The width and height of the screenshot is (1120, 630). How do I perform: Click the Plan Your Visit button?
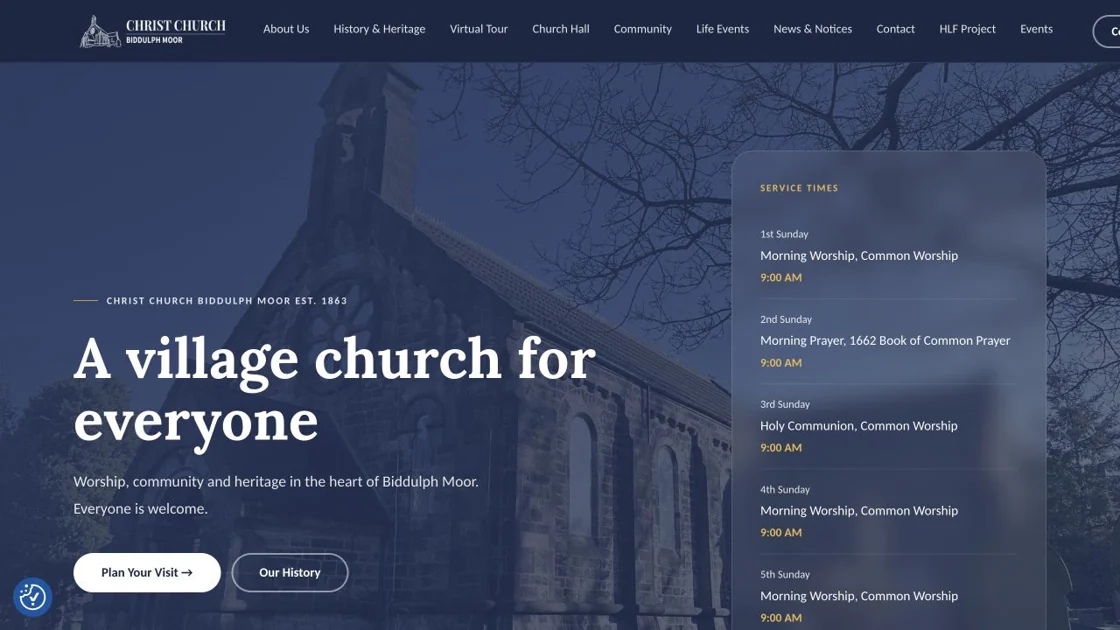(147, 572)
